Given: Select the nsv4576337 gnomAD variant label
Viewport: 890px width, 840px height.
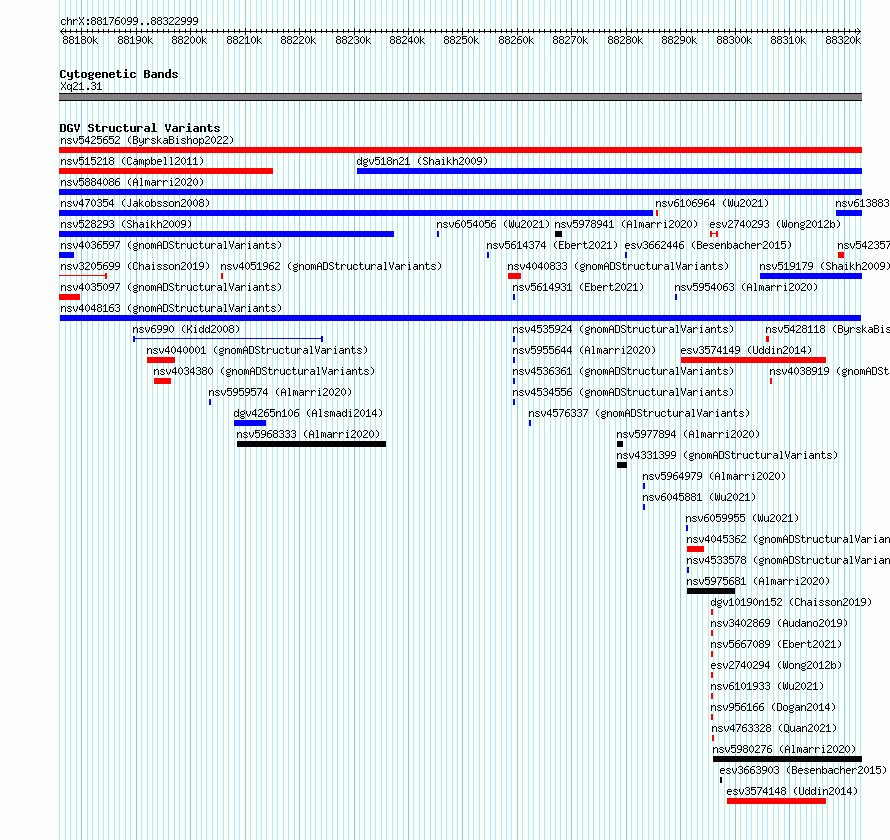Looking at the screenshot, I should click(x=639, y=413).
